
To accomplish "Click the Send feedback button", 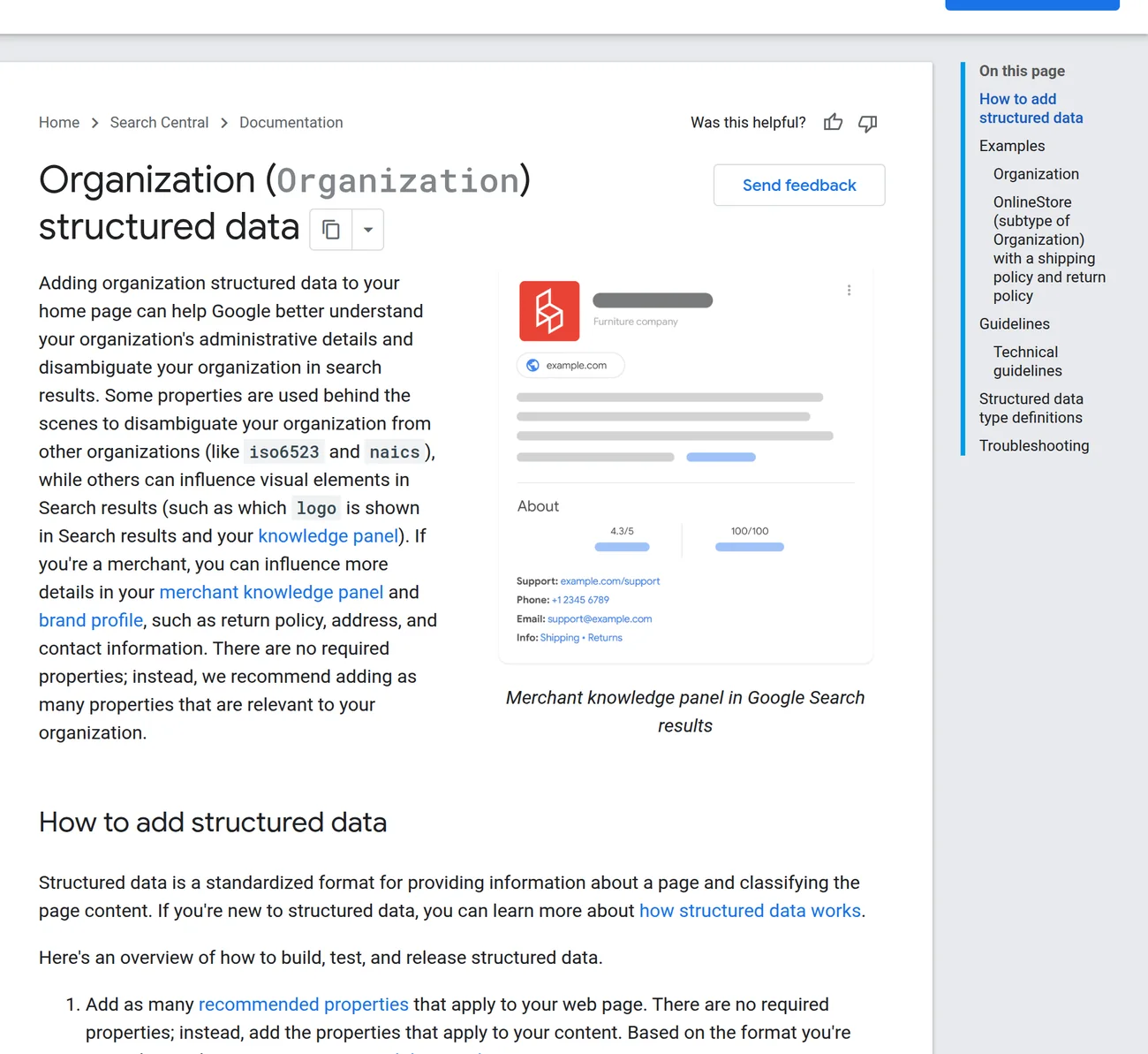I will [x=799, y=185].
